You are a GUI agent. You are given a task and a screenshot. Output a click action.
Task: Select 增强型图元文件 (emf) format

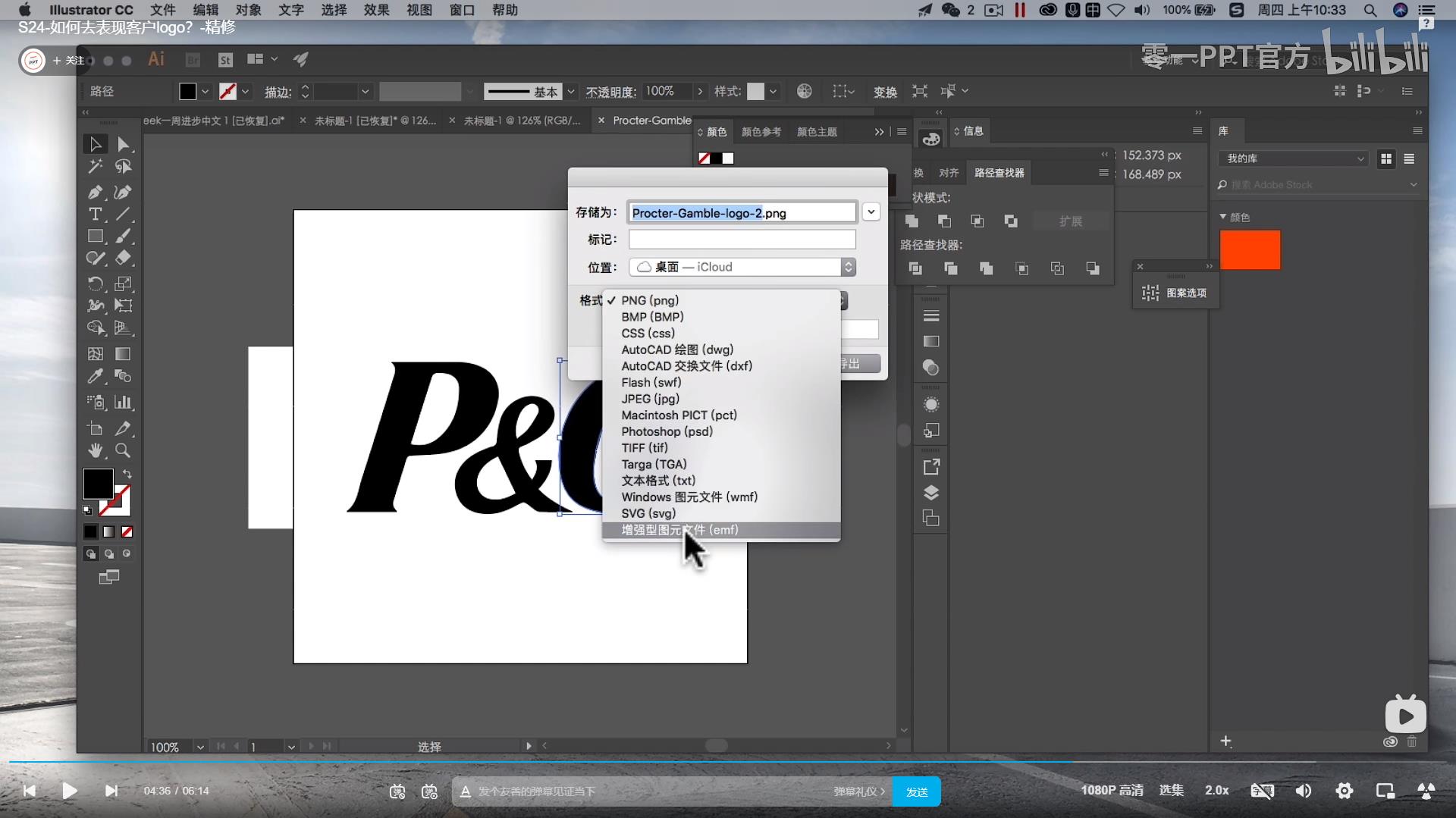coord(721,530)
